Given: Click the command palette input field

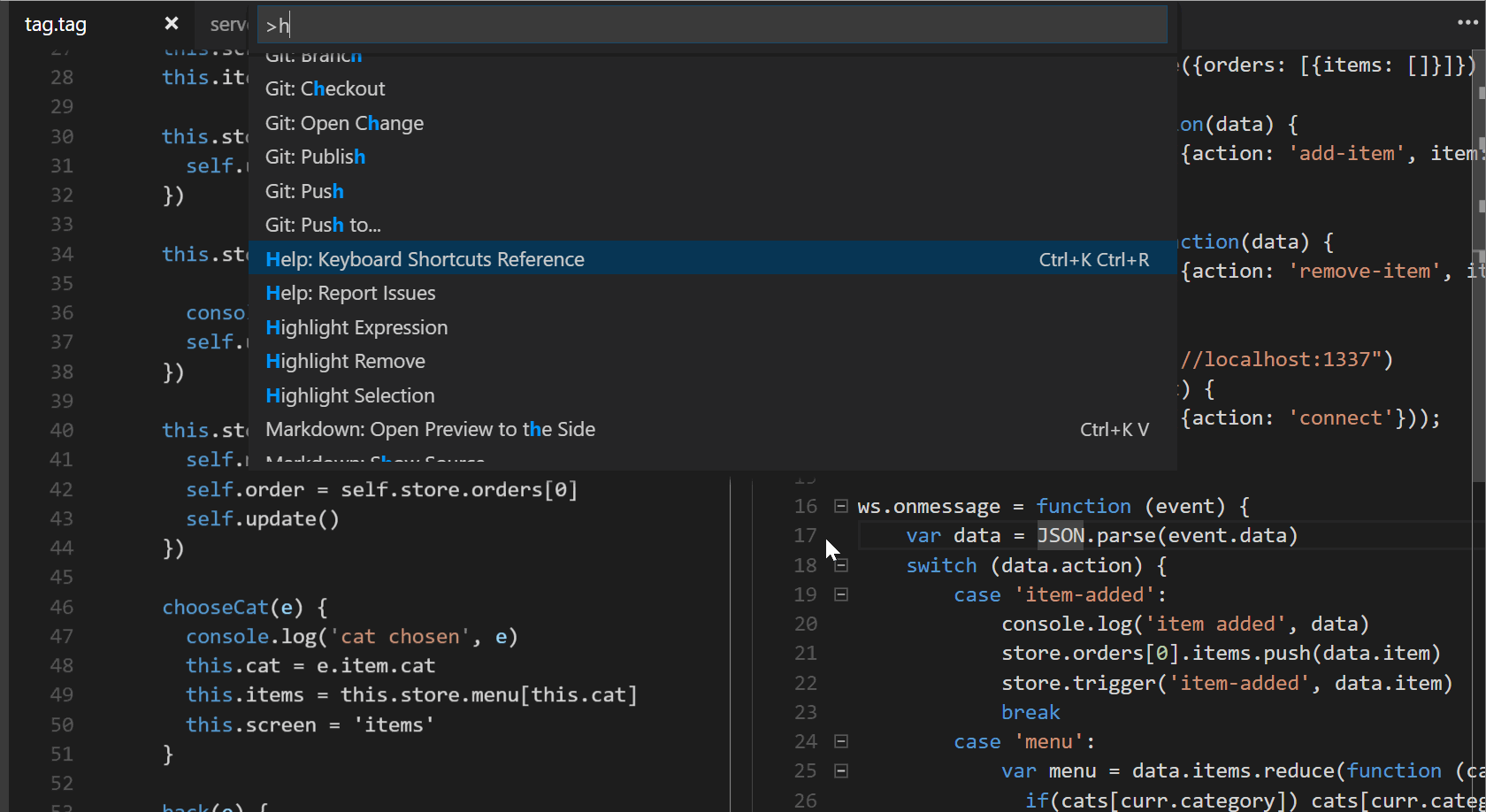Looking at the screenshot, I should click(x=712, y=26).
